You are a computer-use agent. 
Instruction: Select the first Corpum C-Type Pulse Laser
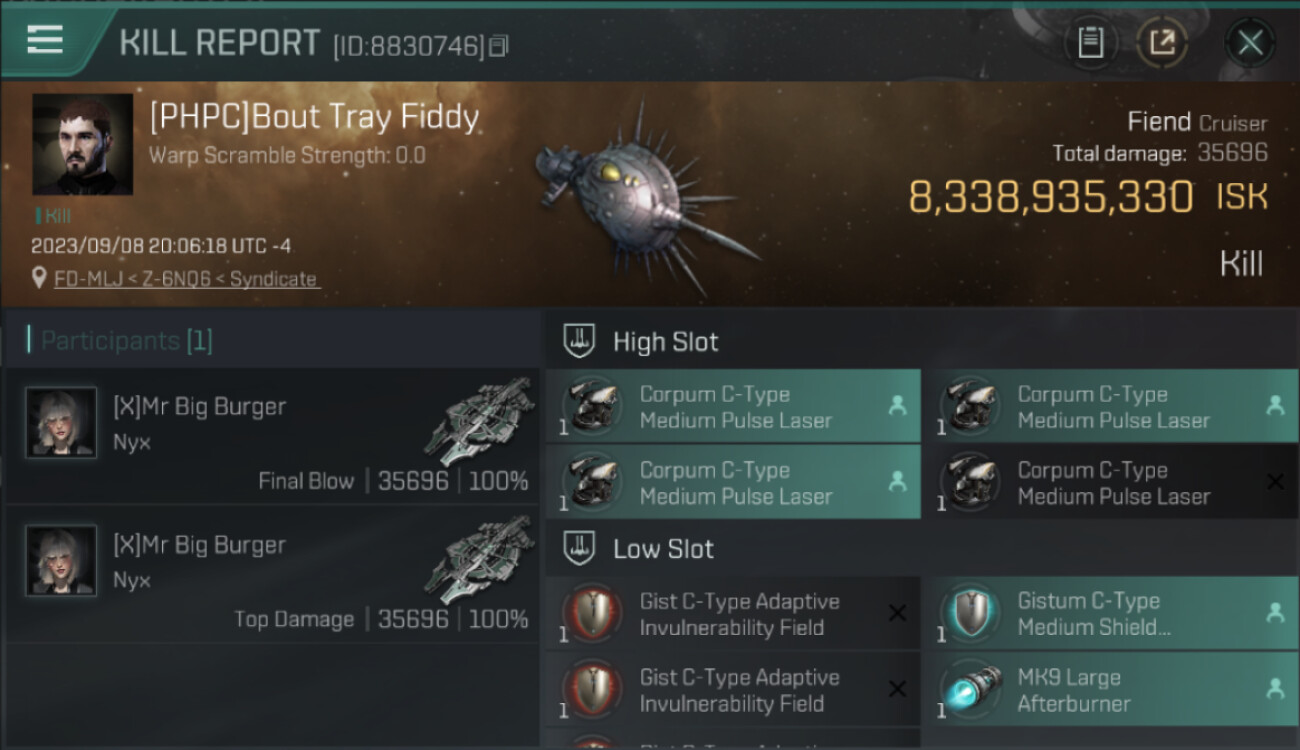(734, 407)
